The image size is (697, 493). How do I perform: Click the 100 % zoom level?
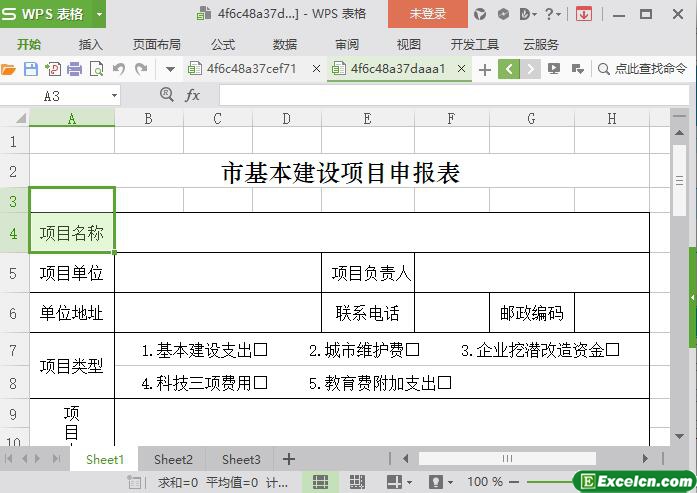pos(485,481)
